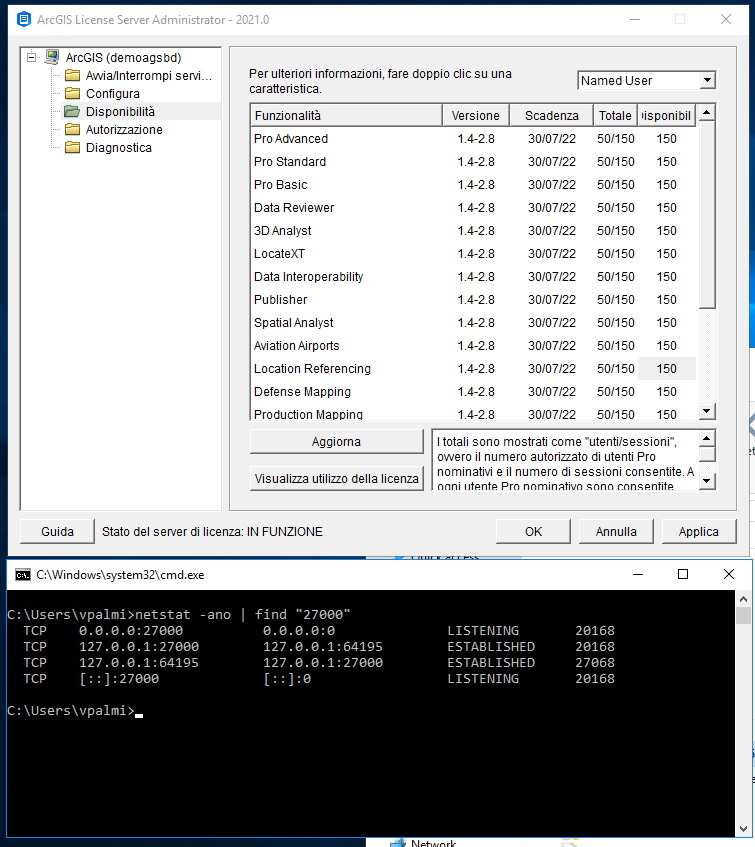Viewport: 755px width, 847px height.
Task: Select the ArcGIS (demoagsbd) root node
Action: tap(123, 57)
